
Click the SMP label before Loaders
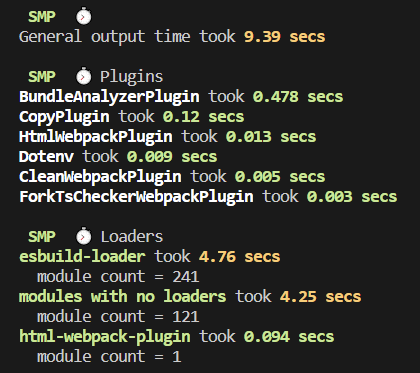coord(42,237)
